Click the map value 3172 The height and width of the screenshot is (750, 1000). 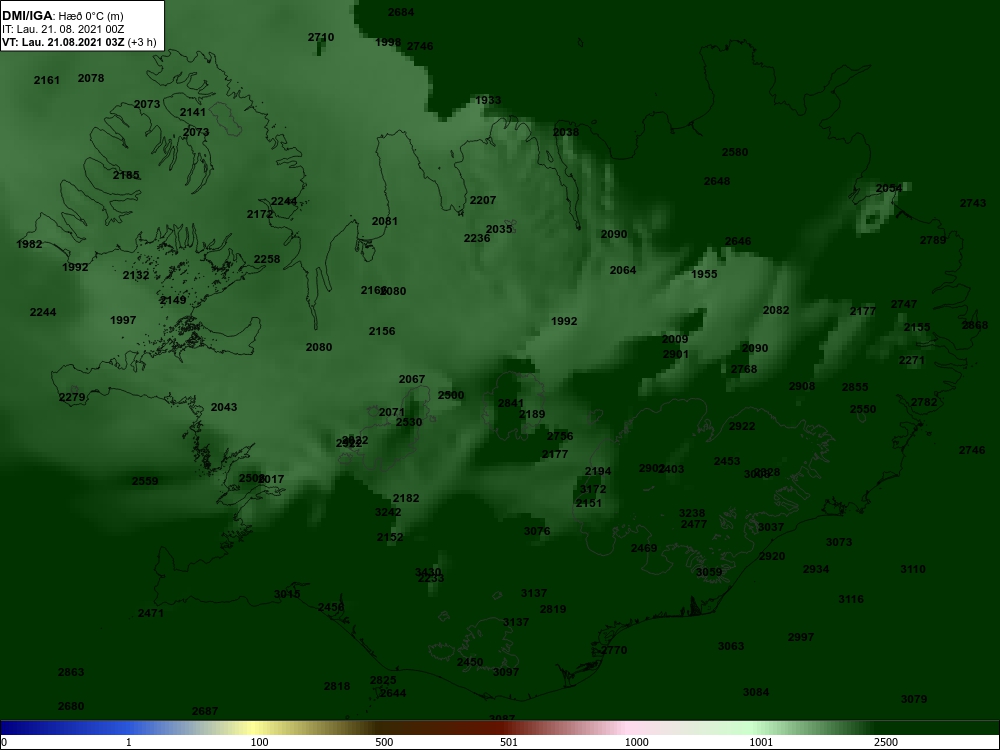[593, 489]
